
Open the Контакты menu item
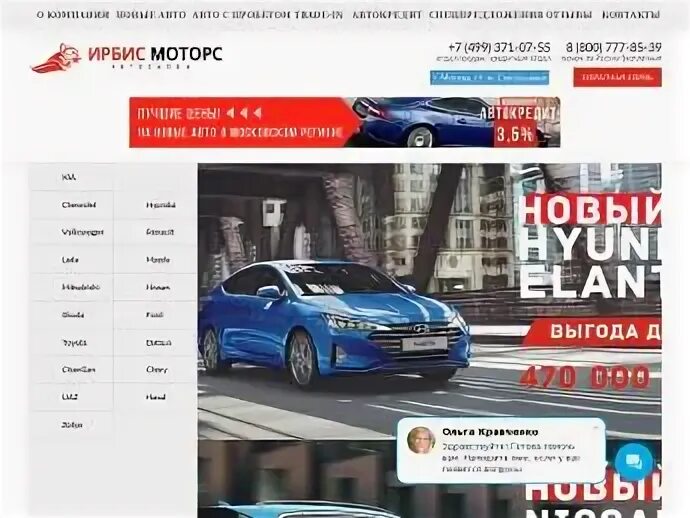631,15
